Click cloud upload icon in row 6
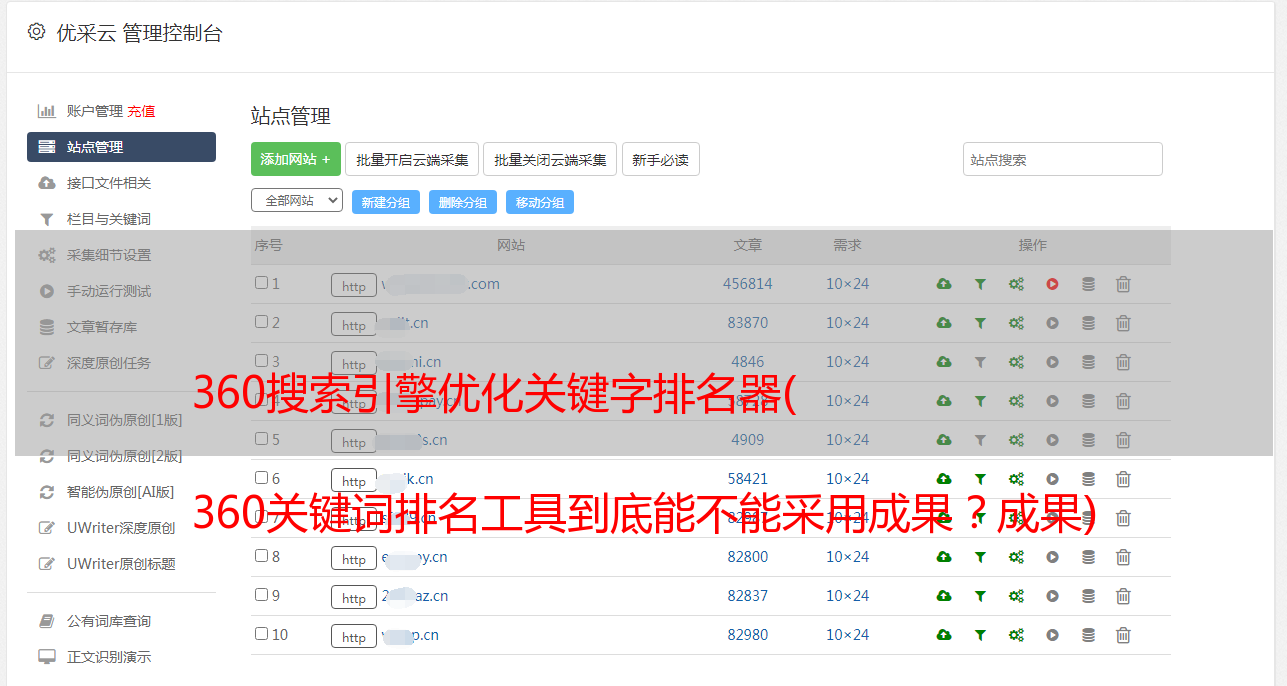This screenshot has height=686, width=1287. [944, 479]
